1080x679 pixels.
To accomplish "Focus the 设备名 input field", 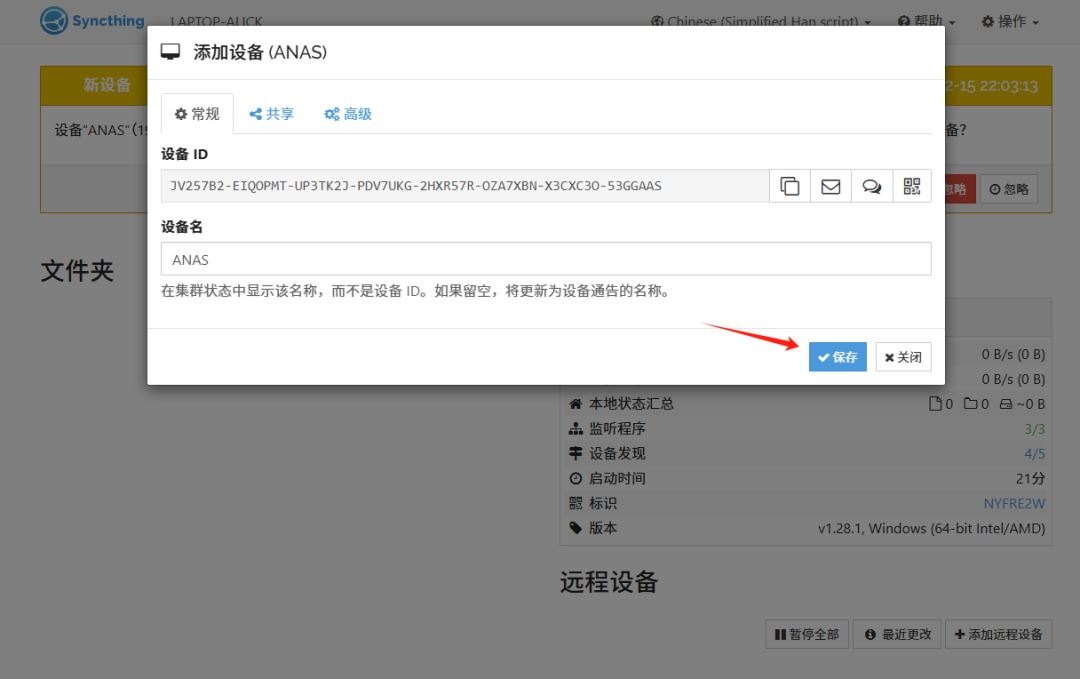I will click(546, 260).
